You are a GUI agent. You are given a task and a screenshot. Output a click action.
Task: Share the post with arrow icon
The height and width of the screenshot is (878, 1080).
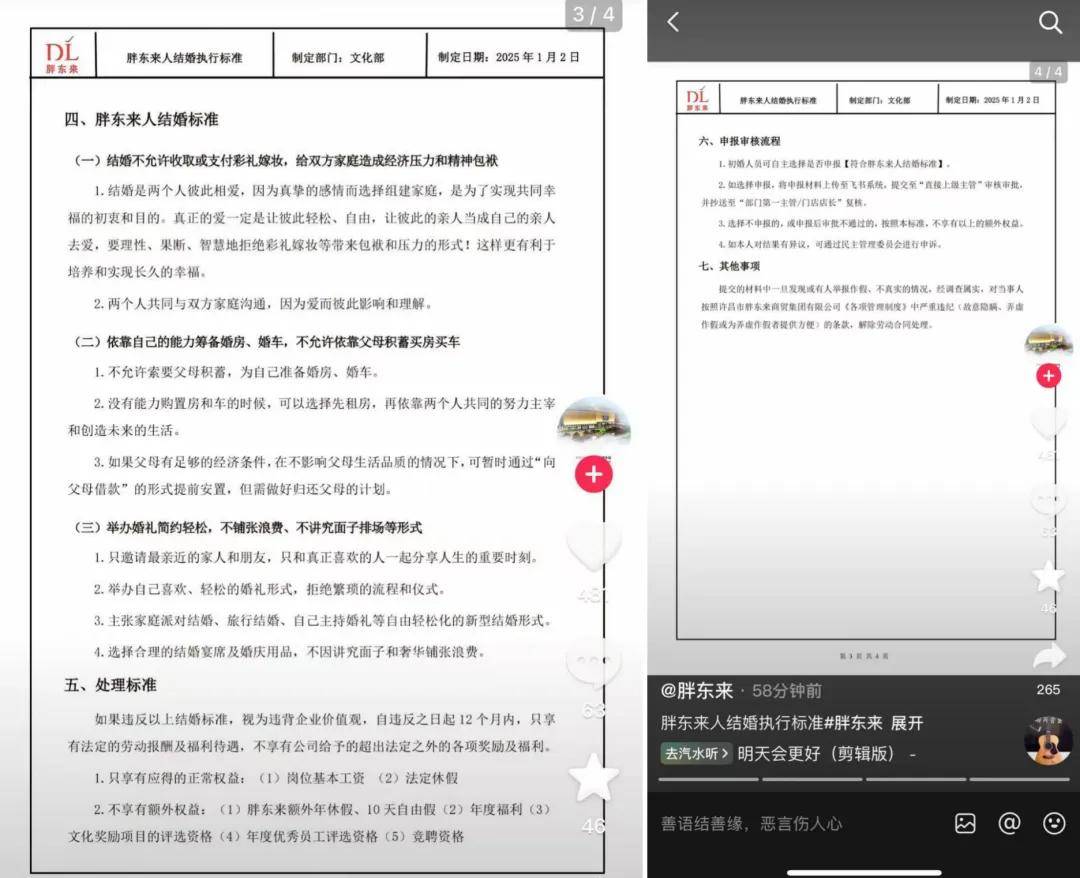coord(1048,656)
